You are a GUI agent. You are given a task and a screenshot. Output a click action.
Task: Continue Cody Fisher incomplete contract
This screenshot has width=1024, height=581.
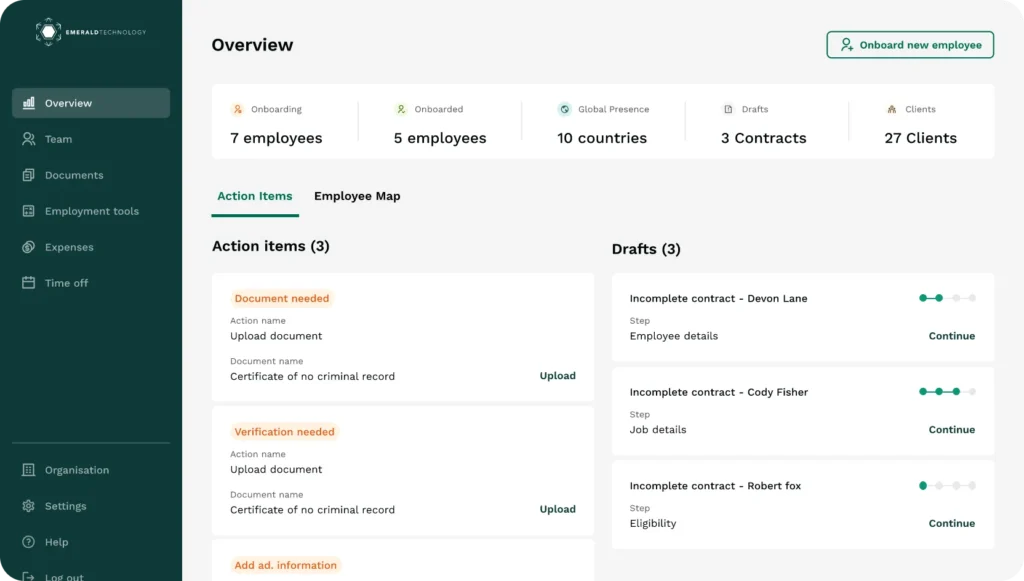[x=952, y=430]
